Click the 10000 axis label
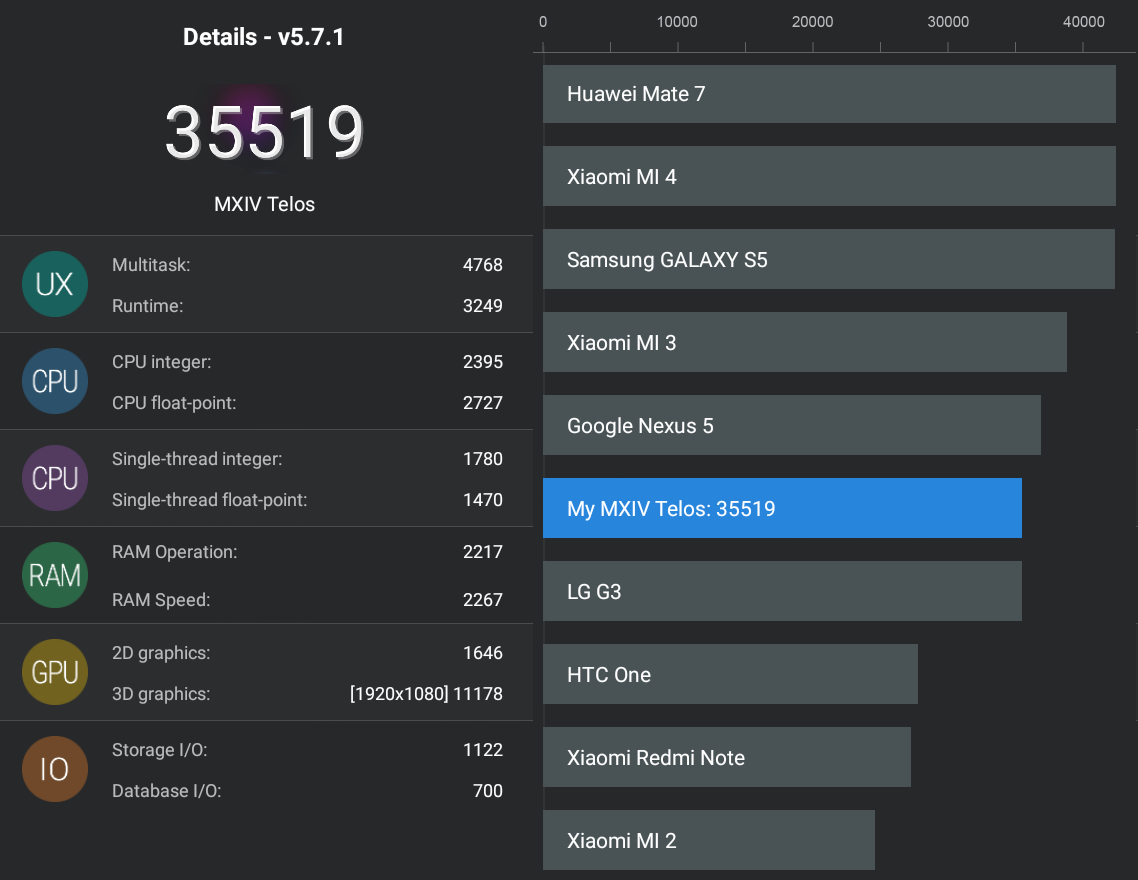Image resolution: width=1138 pixels, height=880 pixels. coord(677,22)
